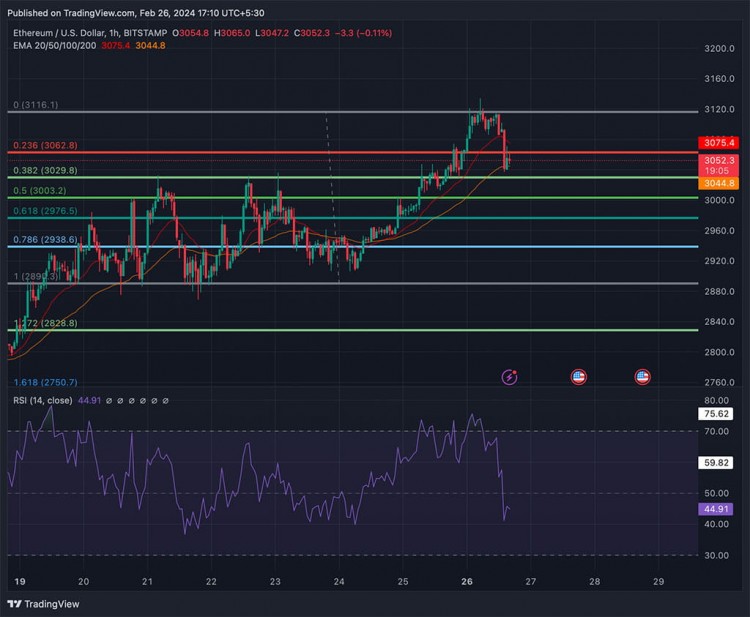The height and width of the screenshot is (617, 750).
Task: Select the 0.382 (3029.8) Fibonacci level label
Action: tap(44, 171)
